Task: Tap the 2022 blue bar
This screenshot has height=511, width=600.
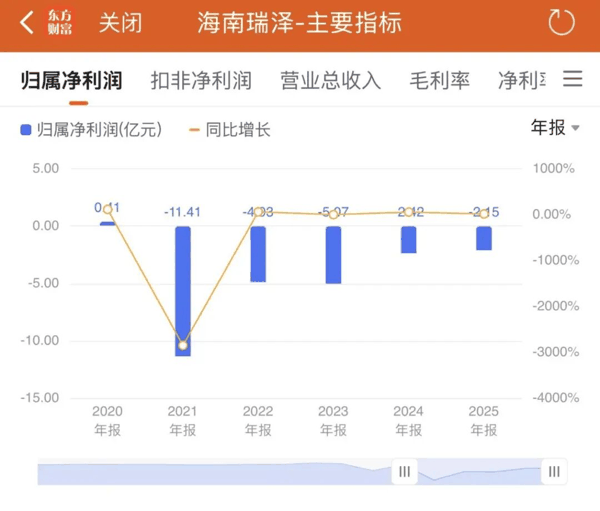Action: point(258,254)
